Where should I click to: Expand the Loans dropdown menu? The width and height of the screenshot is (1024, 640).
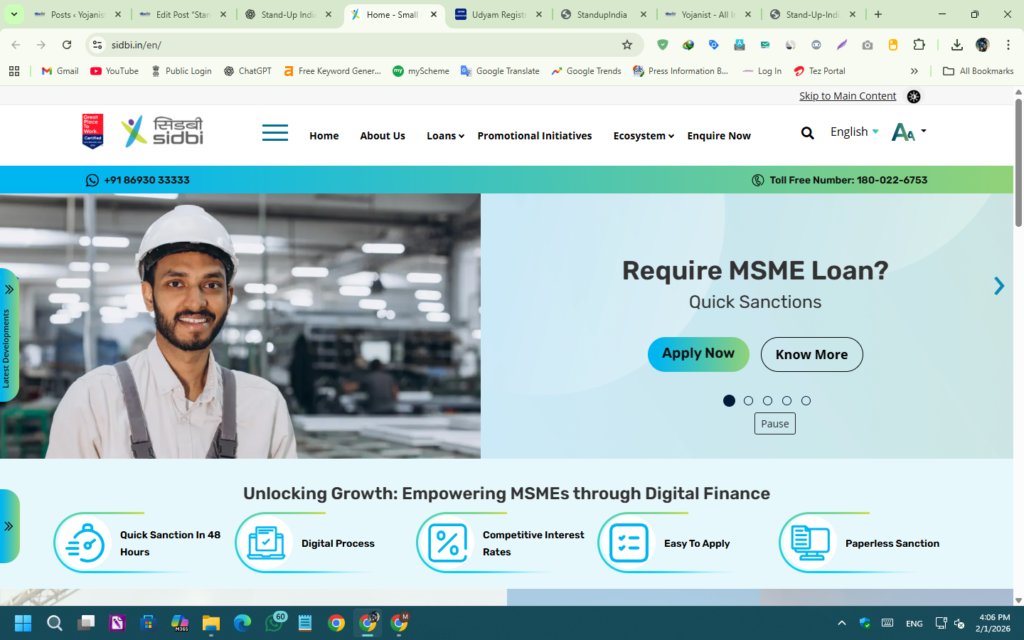(x=445, y=136)
